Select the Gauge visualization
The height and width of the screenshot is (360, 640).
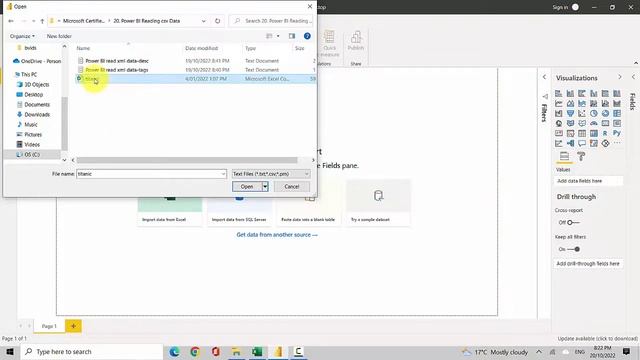pyautogui.click(x=593, y=123)
